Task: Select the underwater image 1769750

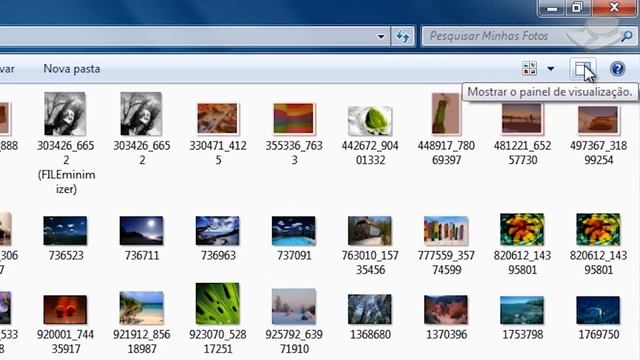Action: pyautogui.click(x=598, y=310)
